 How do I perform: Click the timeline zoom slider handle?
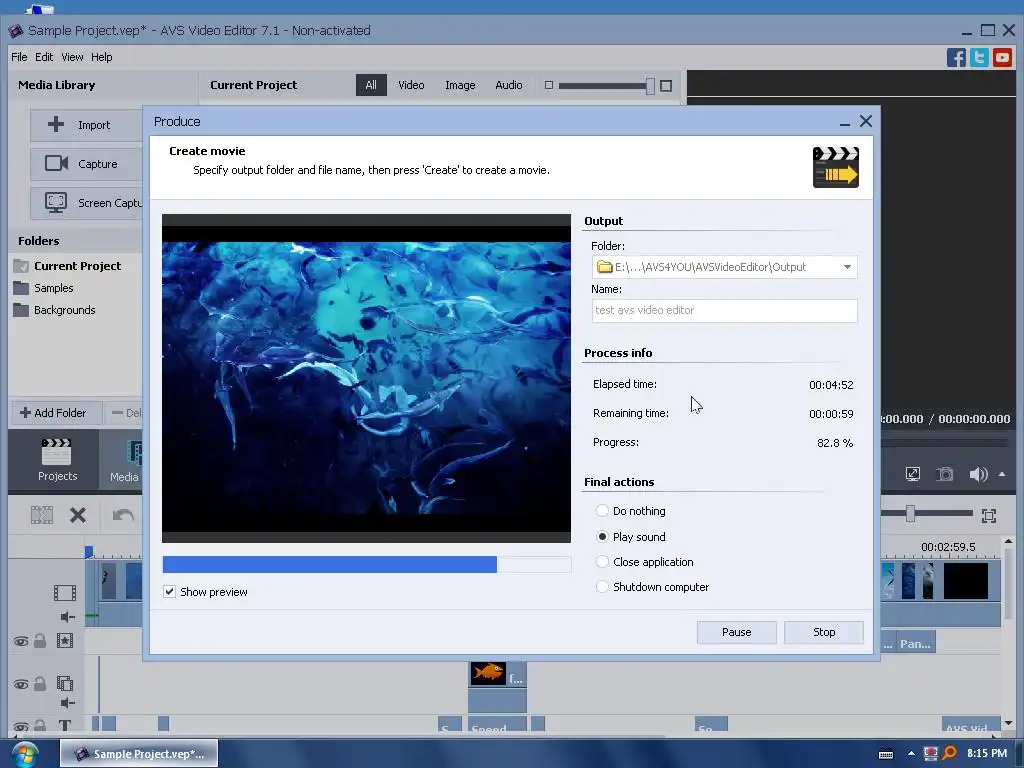click(x=910, y=514)
